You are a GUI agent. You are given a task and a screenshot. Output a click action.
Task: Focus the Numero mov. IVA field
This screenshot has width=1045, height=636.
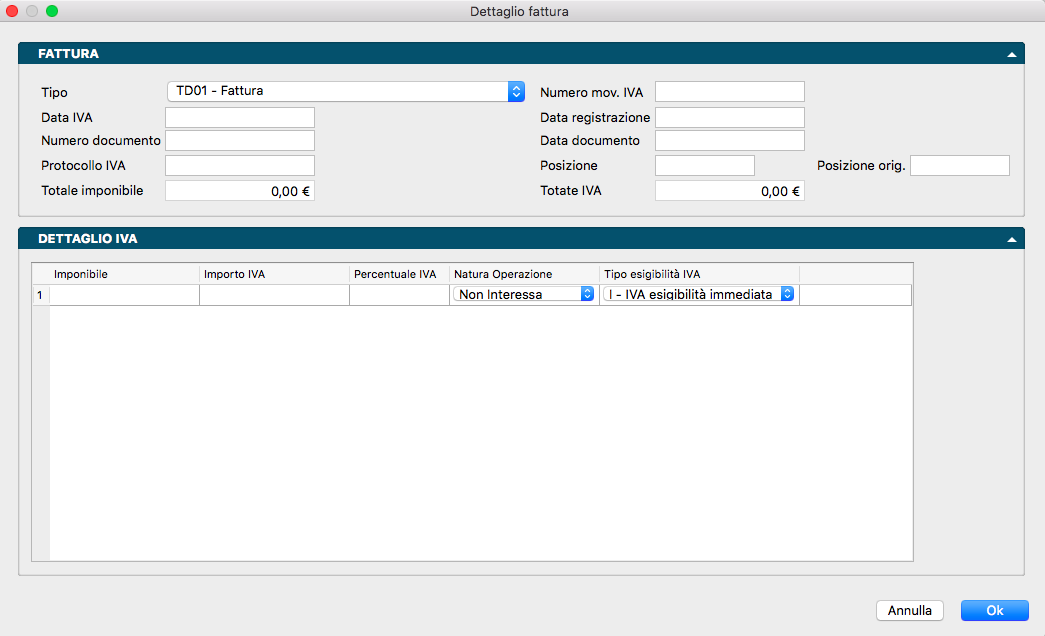coord(729,92)
